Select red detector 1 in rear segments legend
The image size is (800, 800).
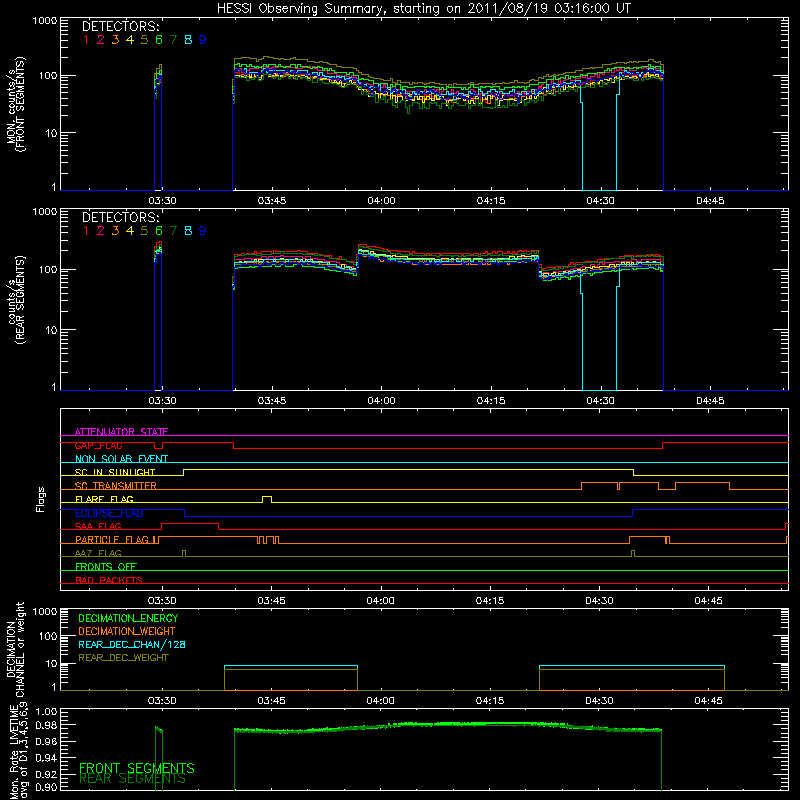pos(86,231)
